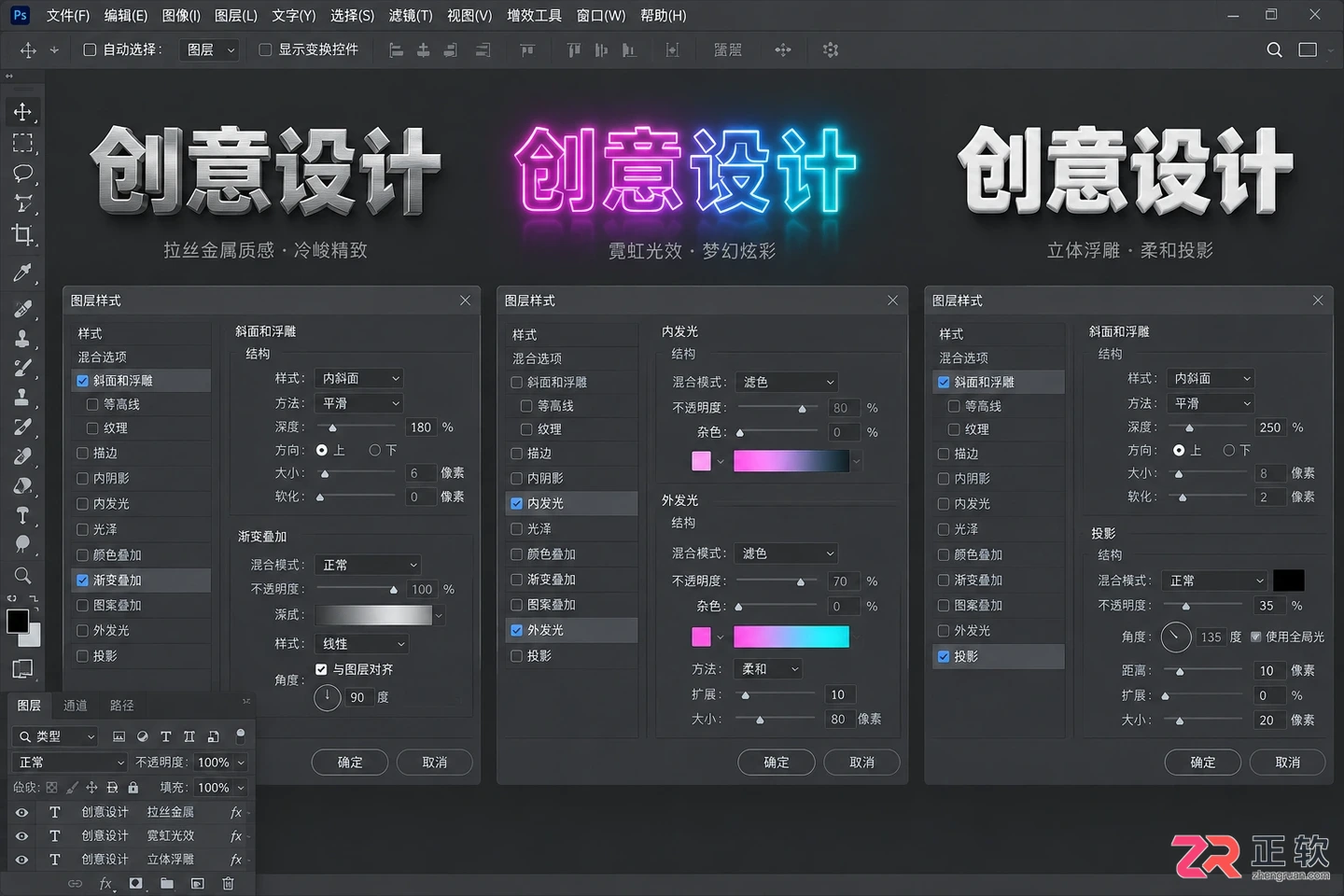Open the 柔和 method dropdown

click(x=769, y=669)
